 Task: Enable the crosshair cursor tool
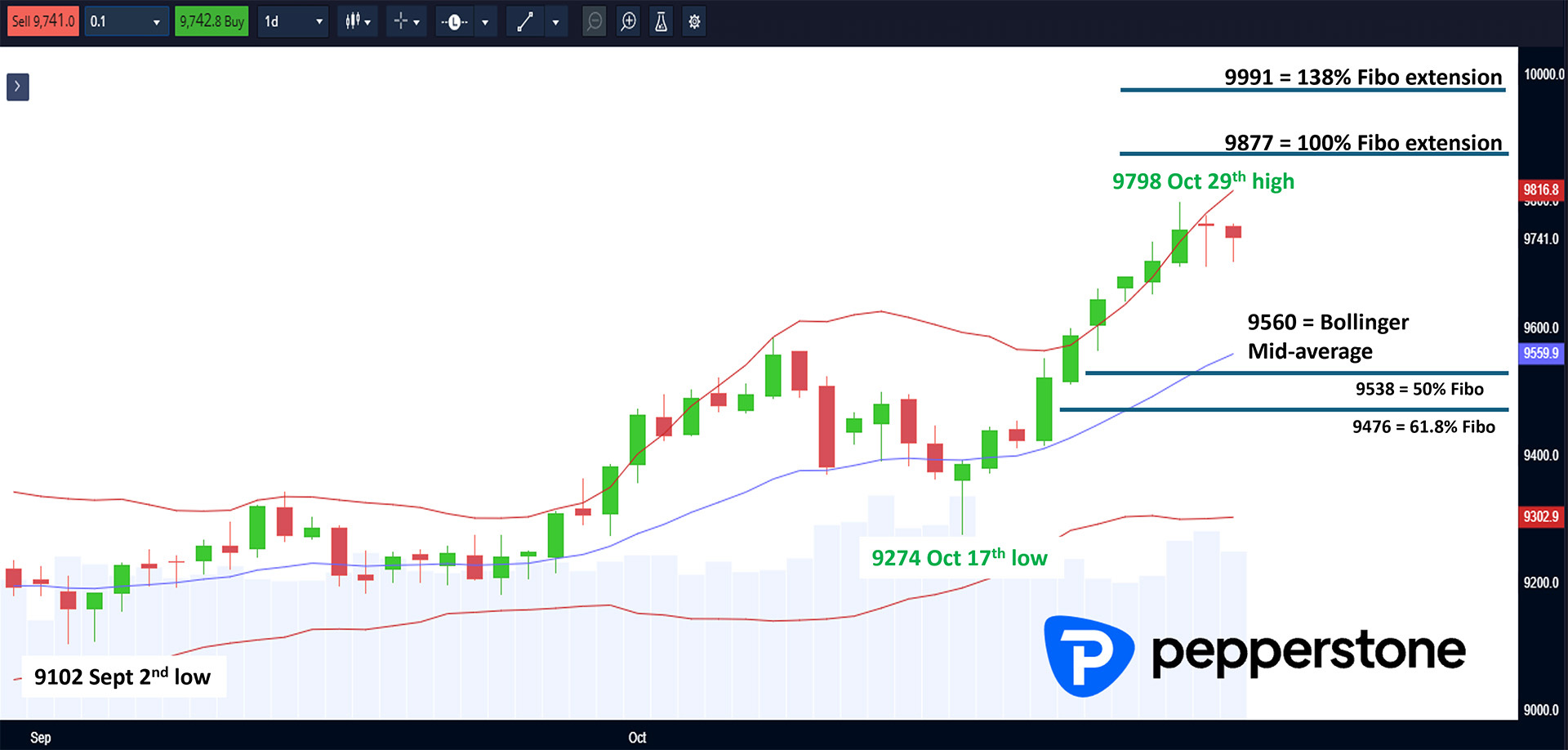point(400,21)
